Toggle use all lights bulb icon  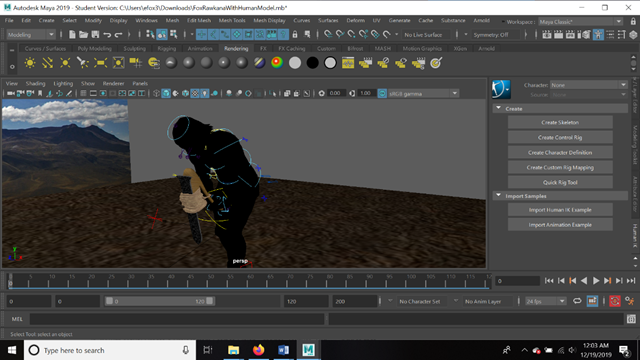click(204, 93)
